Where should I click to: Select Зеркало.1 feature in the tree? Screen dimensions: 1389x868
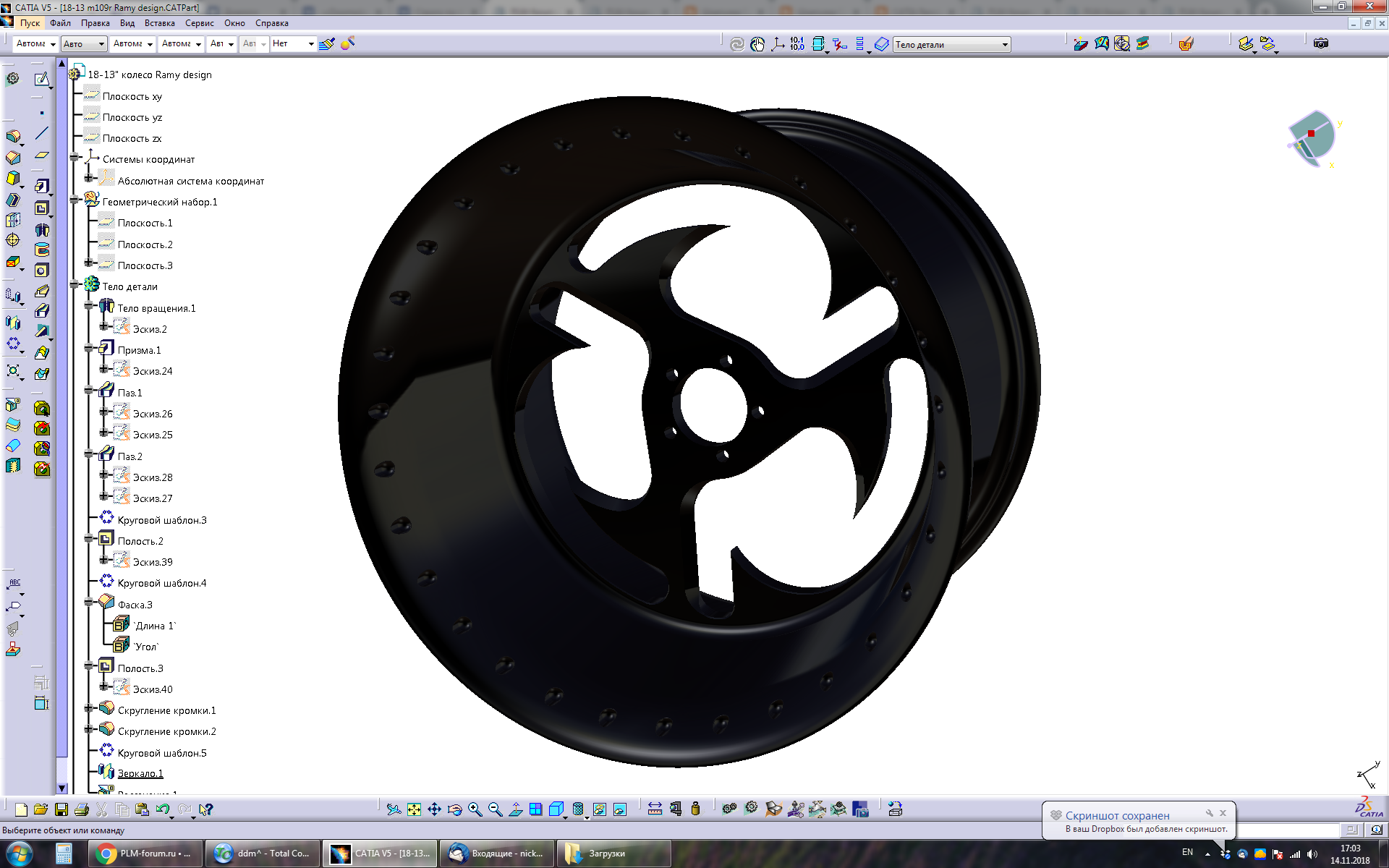point(140,773)
